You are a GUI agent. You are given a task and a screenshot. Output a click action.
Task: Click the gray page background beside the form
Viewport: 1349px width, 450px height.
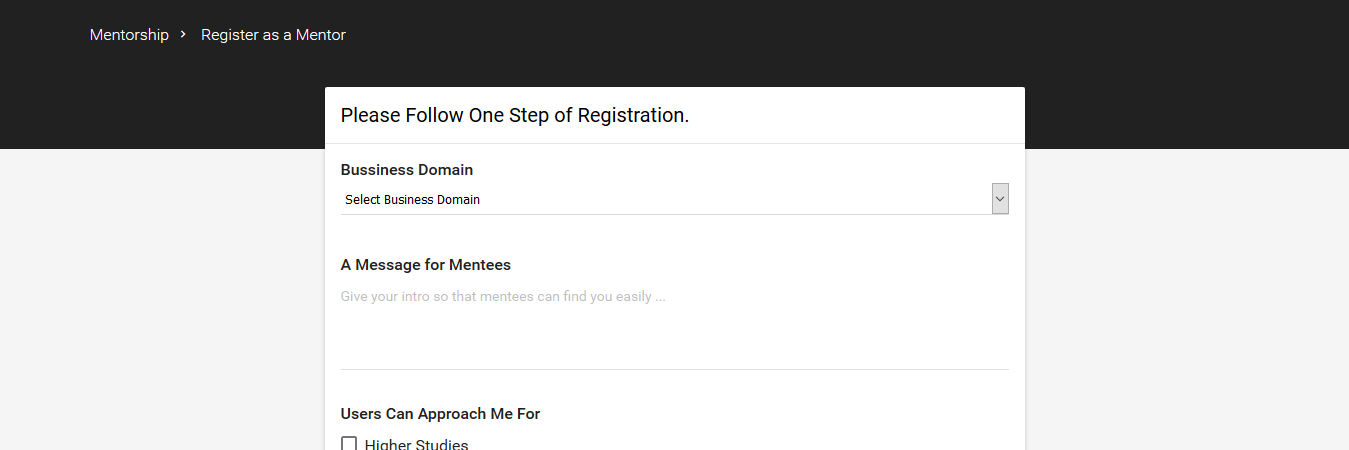160,300
